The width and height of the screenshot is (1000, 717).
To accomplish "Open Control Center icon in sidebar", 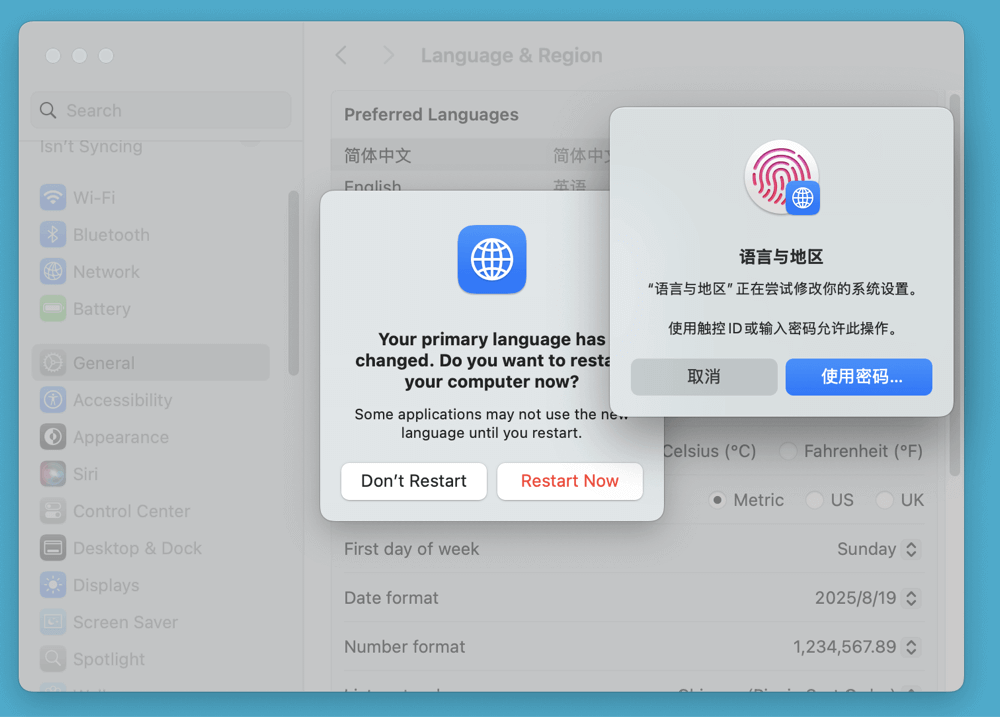I will (53, 511).
